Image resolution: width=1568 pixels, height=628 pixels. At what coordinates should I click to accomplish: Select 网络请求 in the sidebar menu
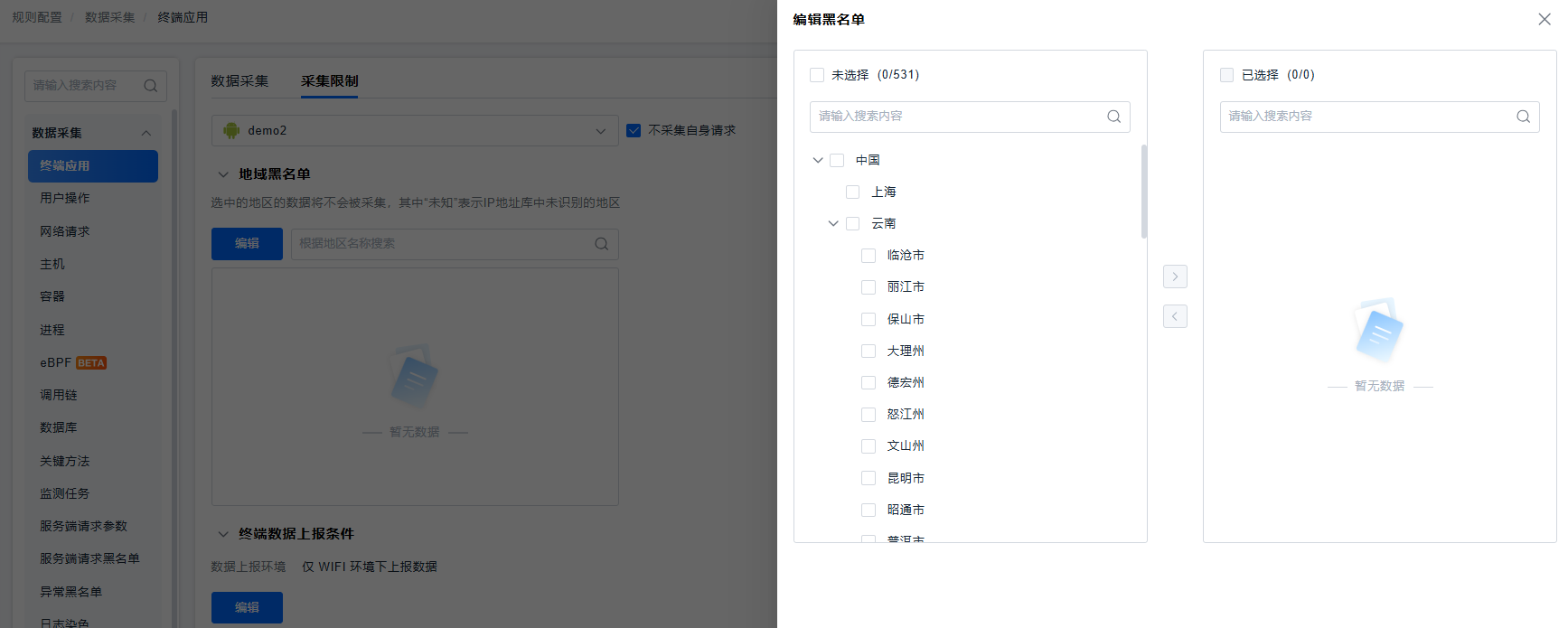pos(65,231)
